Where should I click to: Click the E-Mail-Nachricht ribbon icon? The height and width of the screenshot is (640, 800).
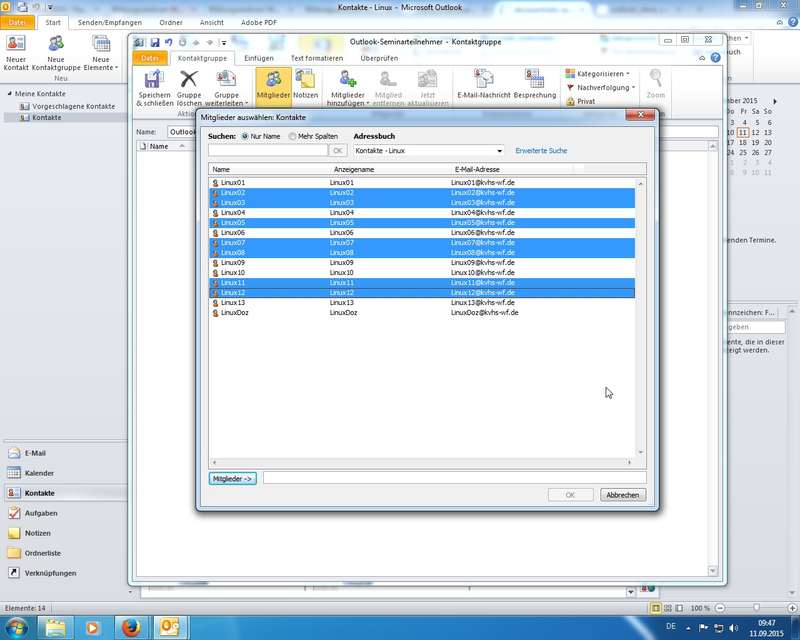click(x=484, y=82)
